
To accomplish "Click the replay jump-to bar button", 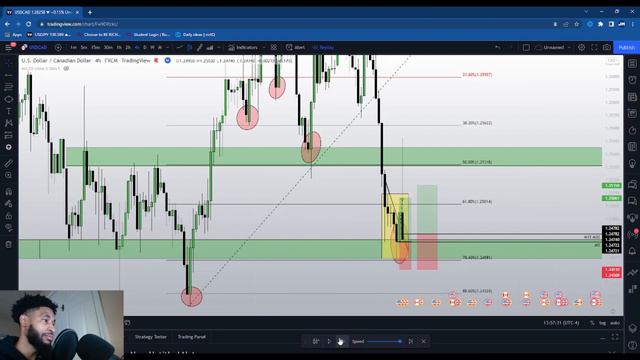I will (x=316, y=341).
